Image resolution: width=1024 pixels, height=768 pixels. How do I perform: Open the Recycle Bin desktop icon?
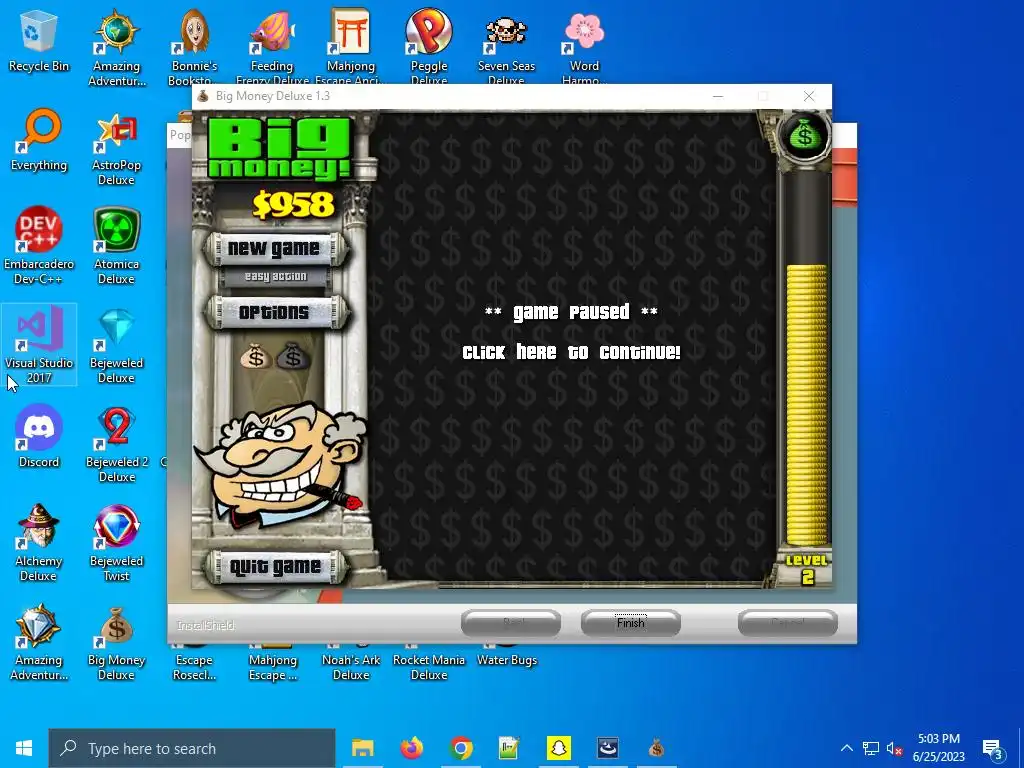39,40
